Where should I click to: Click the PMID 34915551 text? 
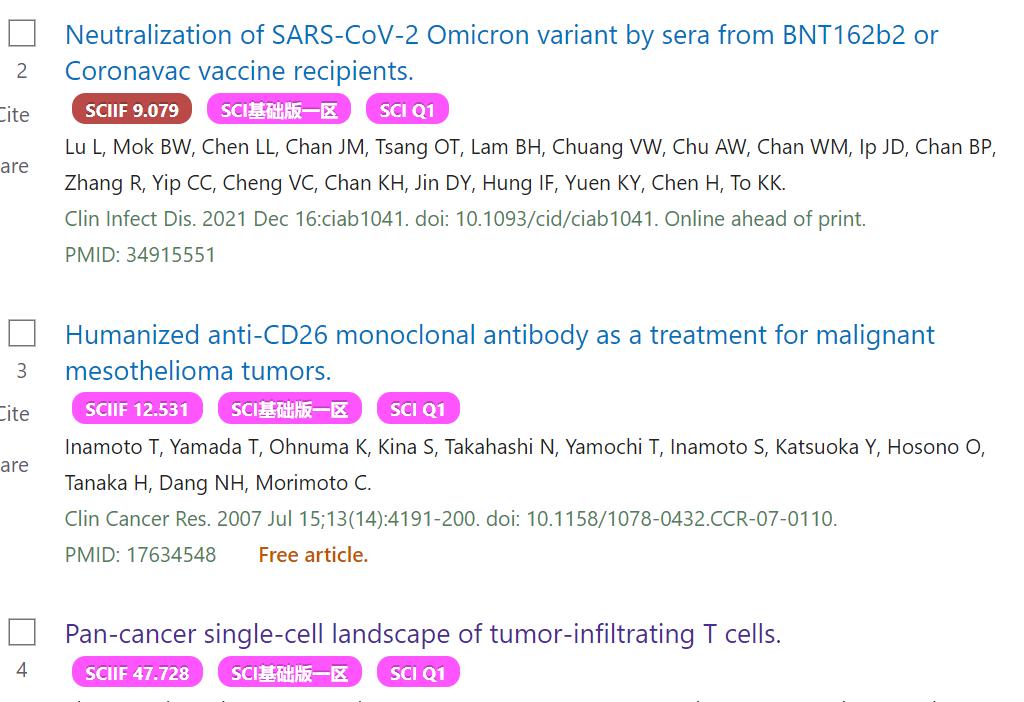140,255
